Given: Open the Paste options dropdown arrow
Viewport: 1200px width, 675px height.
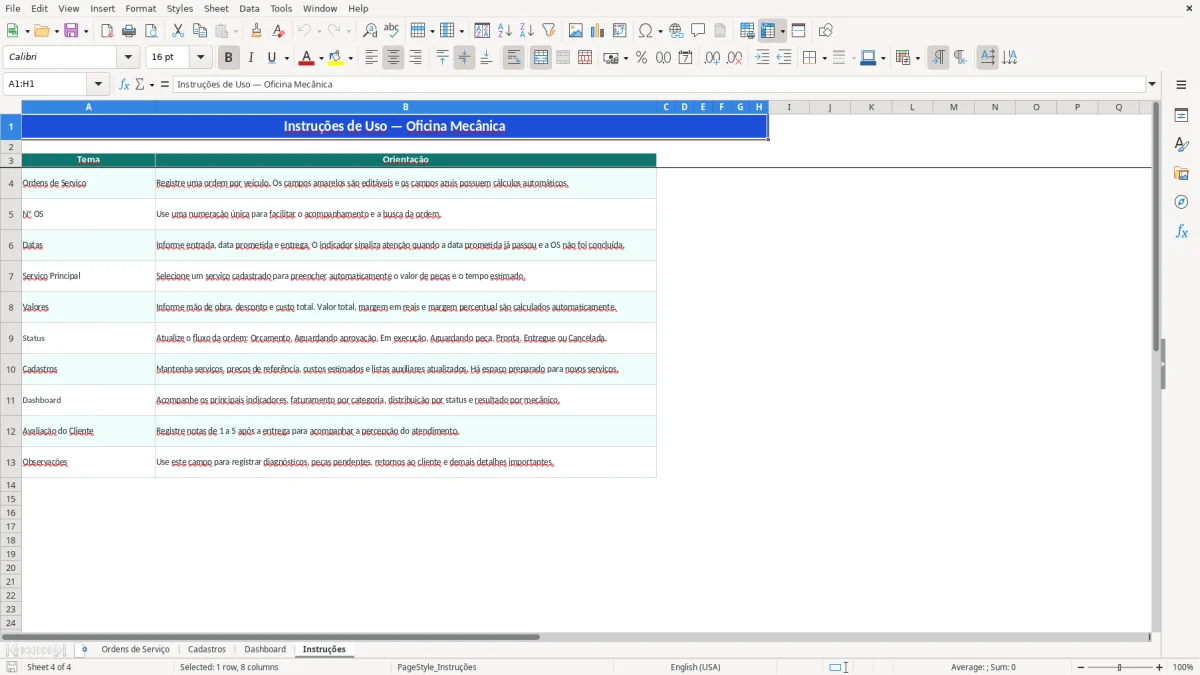Looking at the screenshot, I should (x=236, y=31).
